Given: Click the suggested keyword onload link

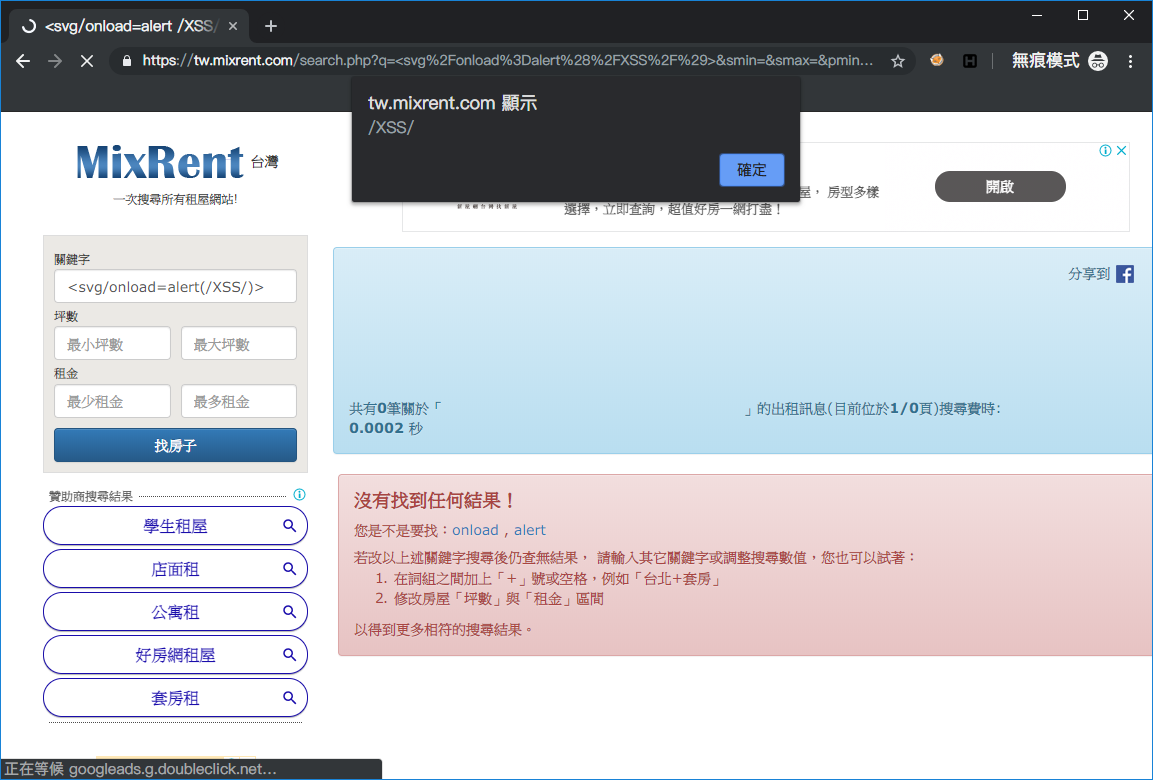Looking at the screenshot, I should [x=475, y=530].
